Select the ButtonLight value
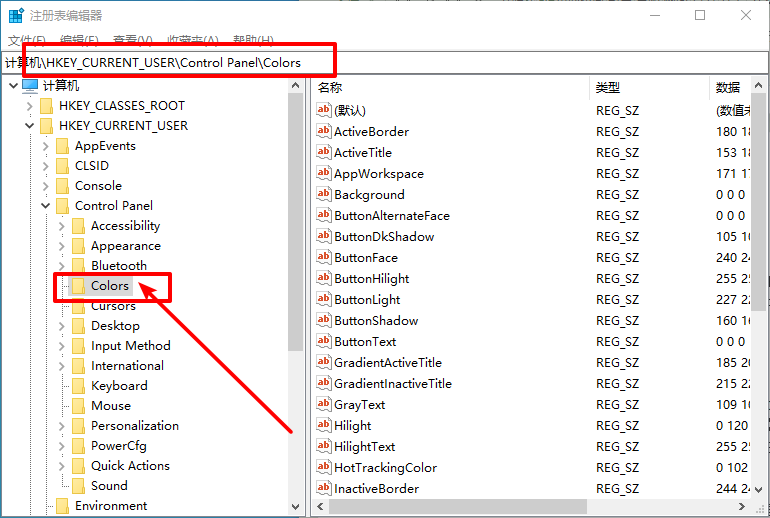 367,300
